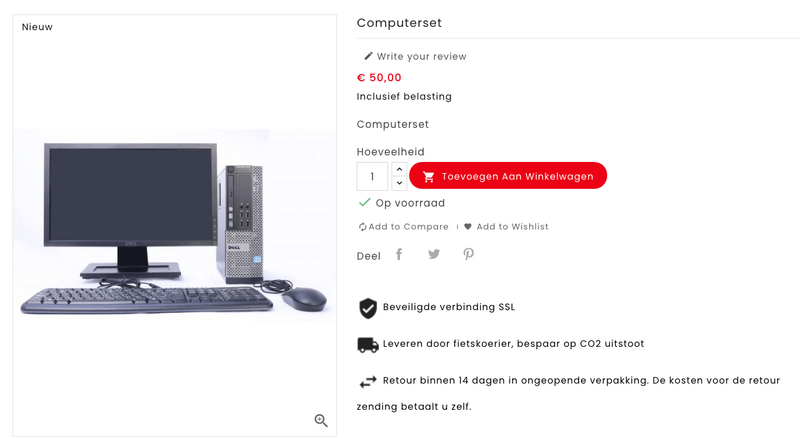
Task: Share product on Facebook
Action: click(x=399, y=254)
